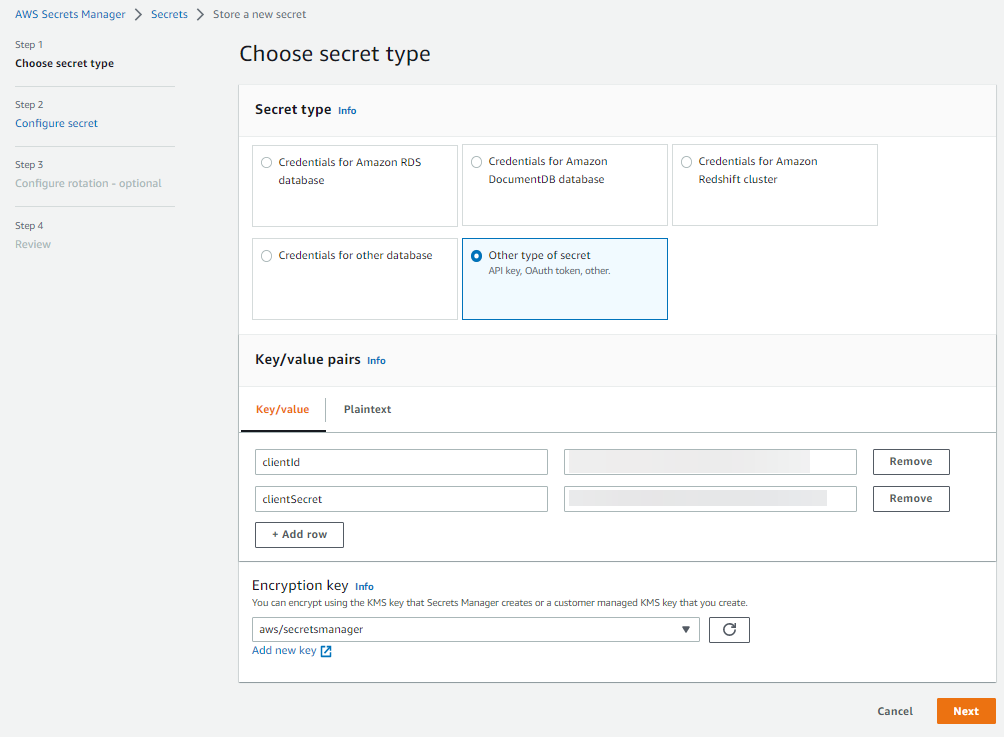Open Info link next to Secret type
Viewport: 1004px width, 737px height.
[347, 111]
